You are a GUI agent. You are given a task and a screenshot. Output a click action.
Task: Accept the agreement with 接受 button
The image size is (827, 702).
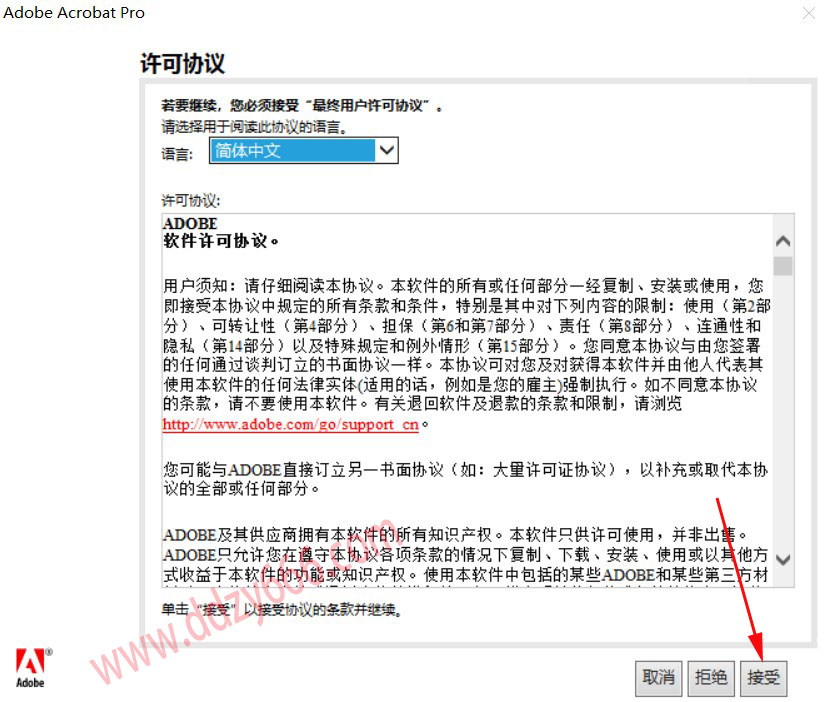click(763, 678)
